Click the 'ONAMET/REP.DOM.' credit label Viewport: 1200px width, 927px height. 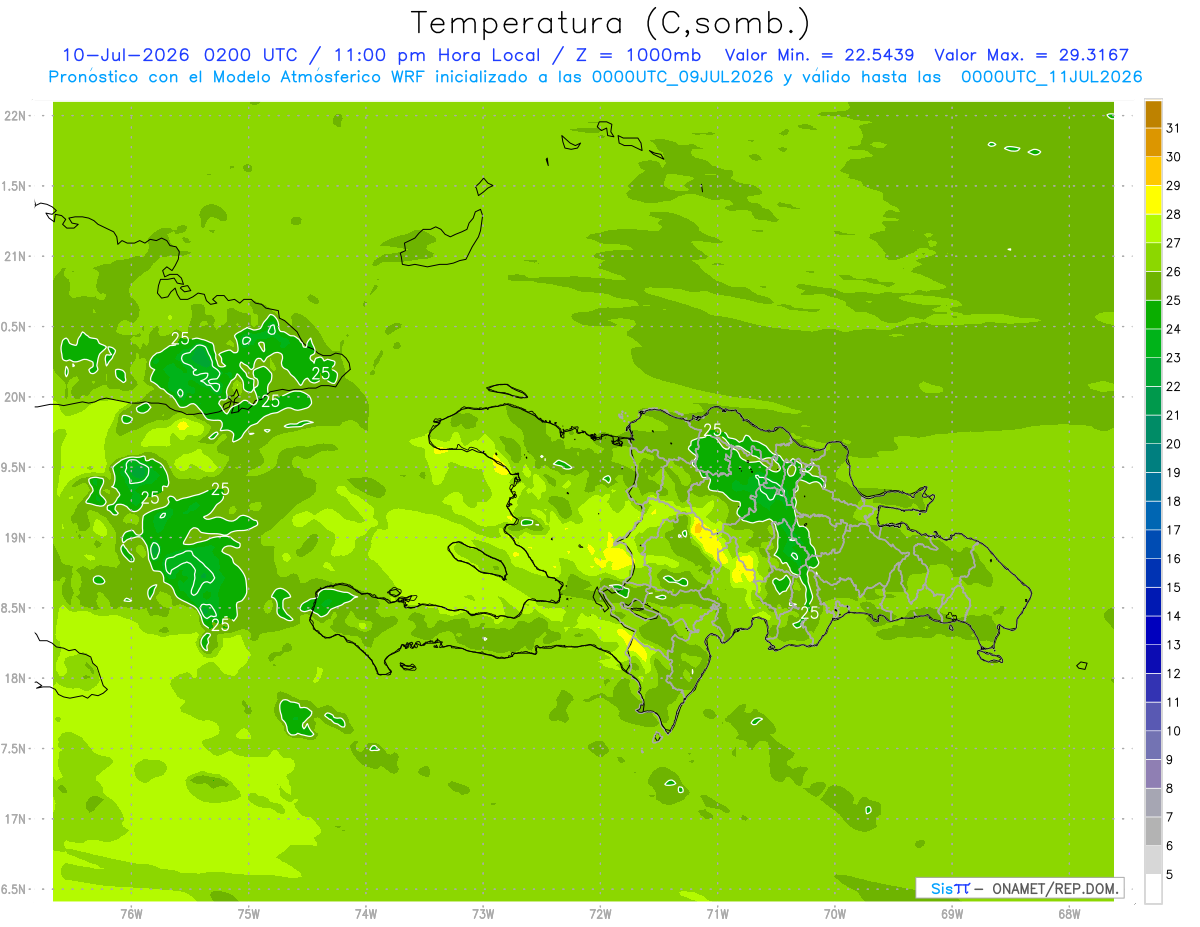pyautogui.click(x=1054, y=888)
